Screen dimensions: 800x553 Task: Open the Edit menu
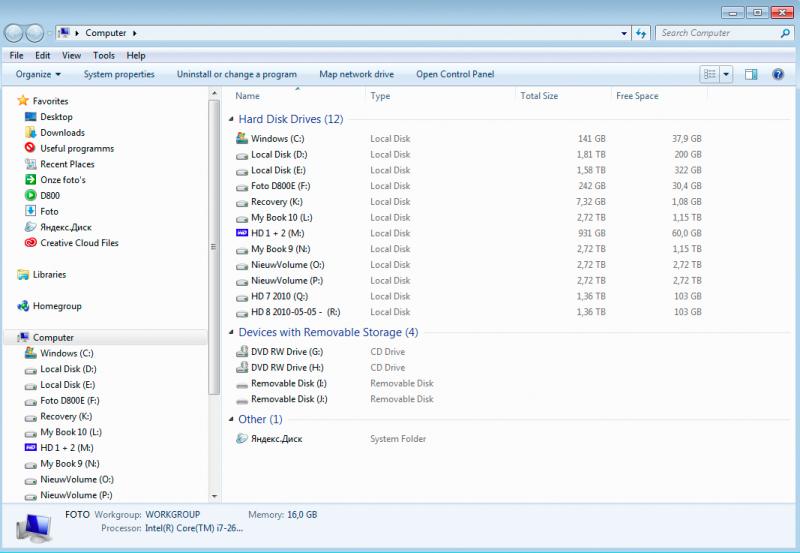pos(43,56)
